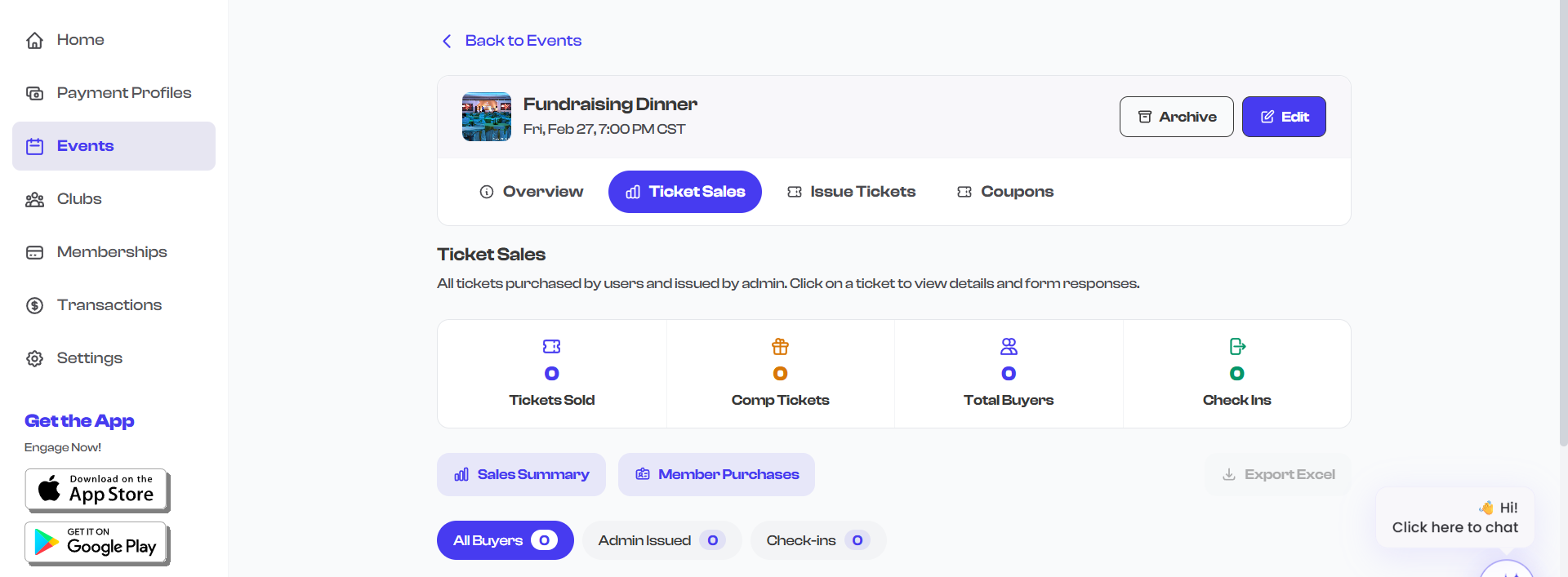Click the page vertical scrollbar
This screenshot has width=1568, height=577.
1563,223
